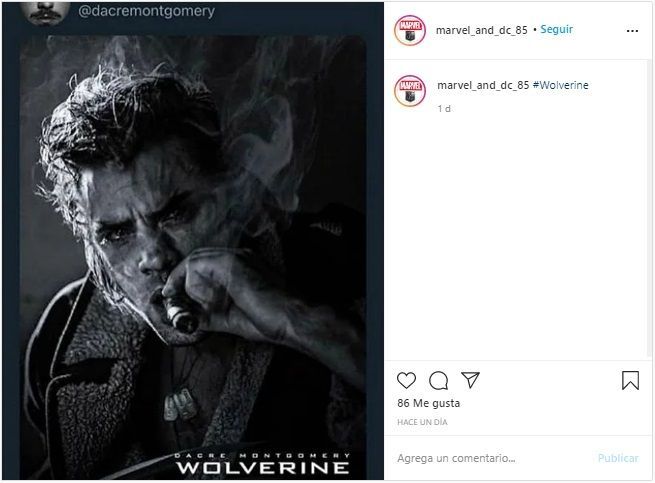Save the post with bookmark icon
Image resolution: width=655 pixels, height=483 pixels.
630,380
